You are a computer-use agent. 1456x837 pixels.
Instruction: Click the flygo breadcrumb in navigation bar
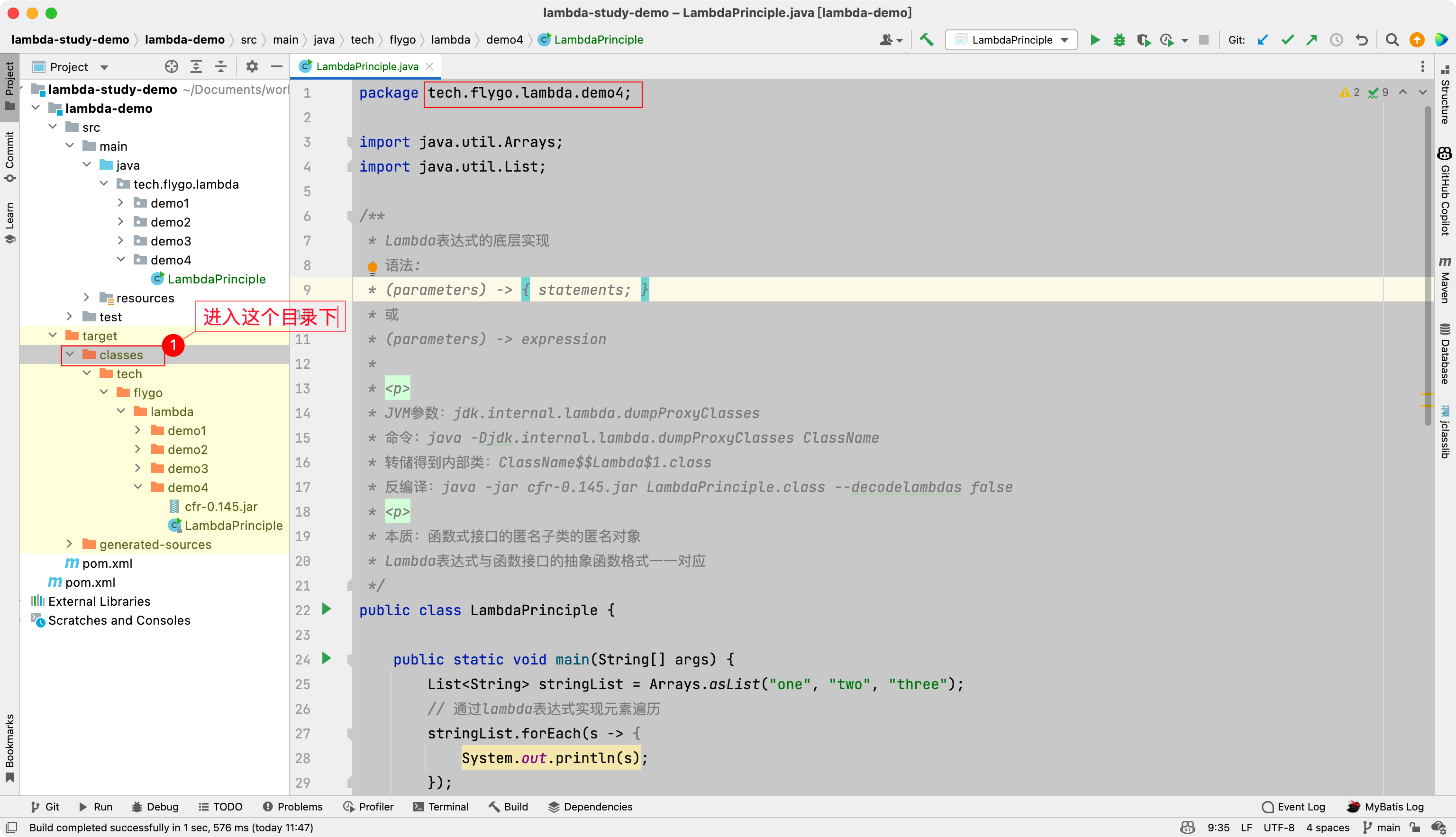pos(402,40)
